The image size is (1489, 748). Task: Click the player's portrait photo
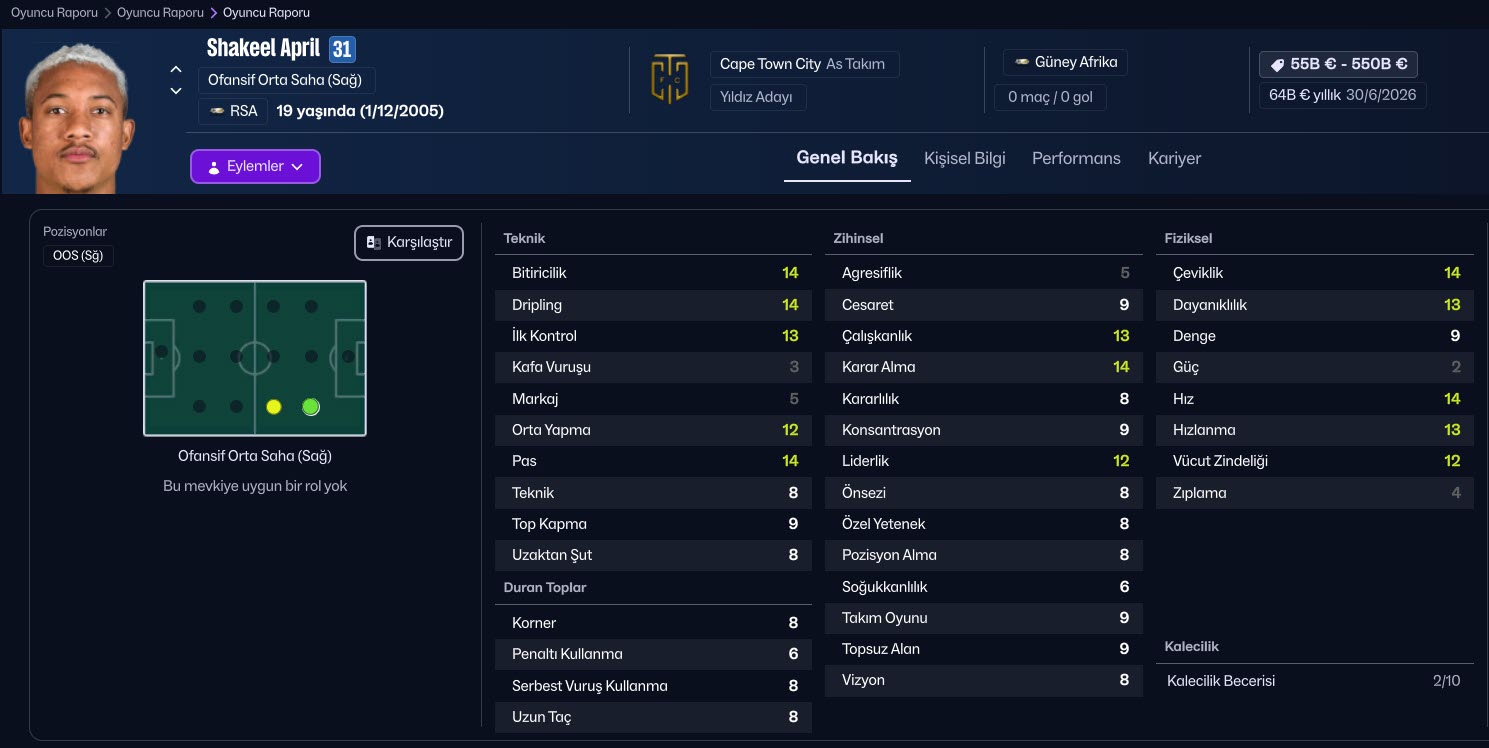pyautogui.click(x=78, y=117)
